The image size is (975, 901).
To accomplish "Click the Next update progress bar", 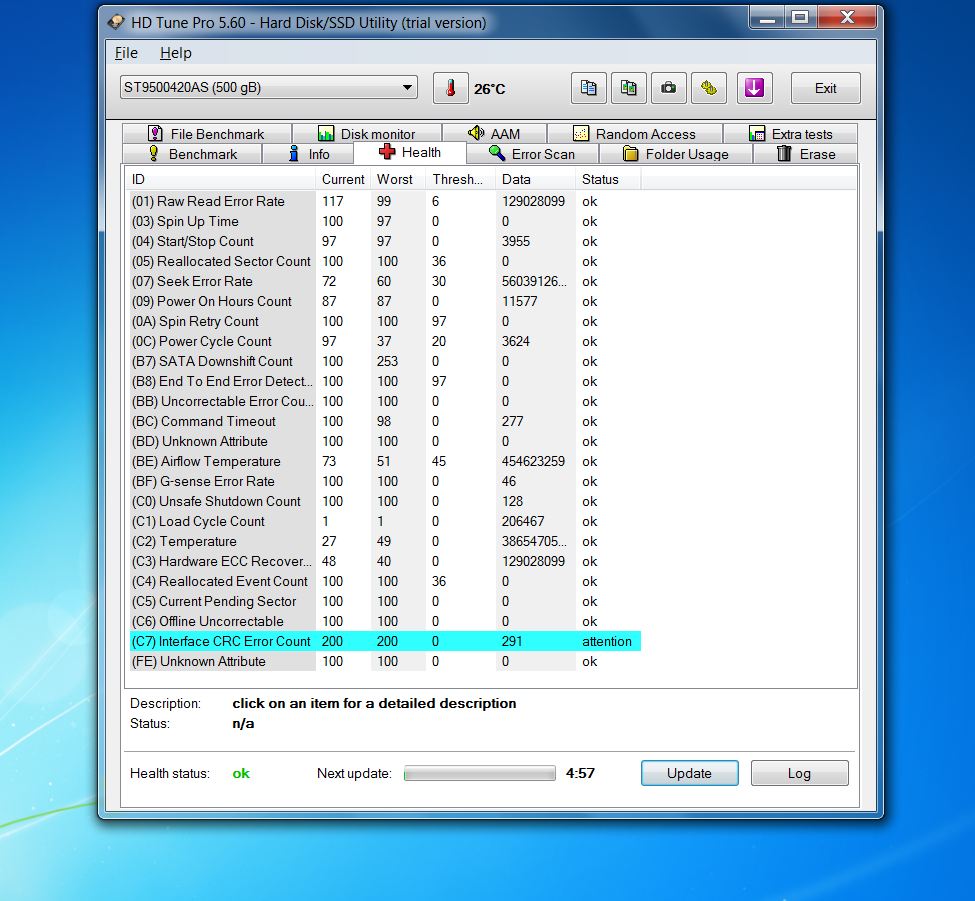I will 479,773.
